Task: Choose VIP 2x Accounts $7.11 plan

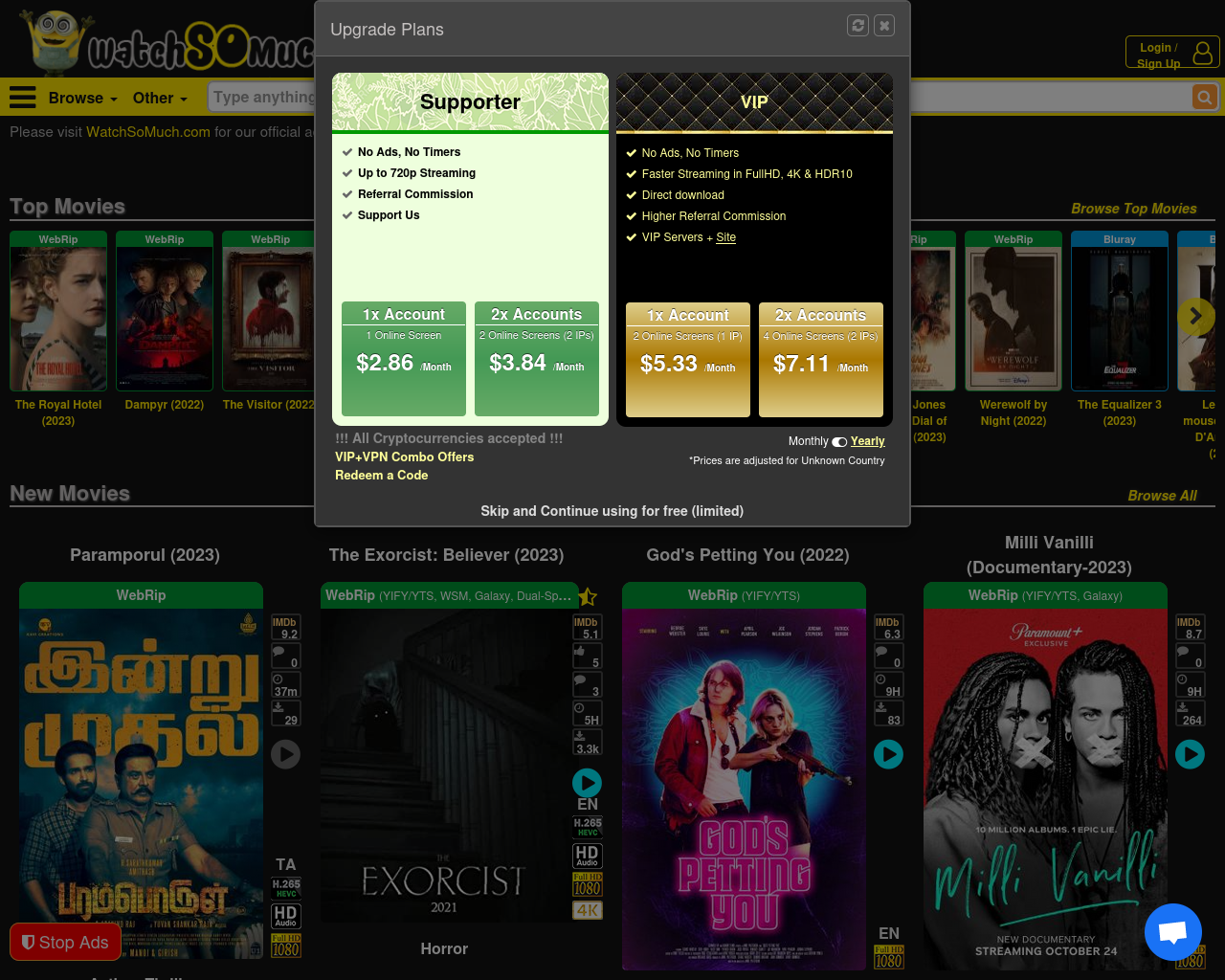Action: point(821,360)
